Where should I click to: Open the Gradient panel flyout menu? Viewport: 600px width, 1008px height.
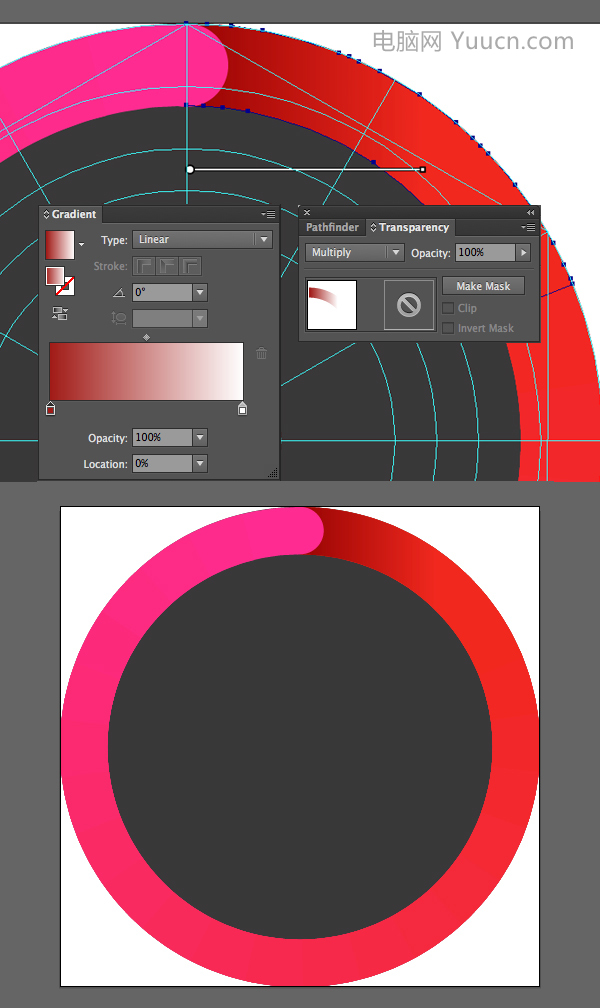(x=269, y=214)
